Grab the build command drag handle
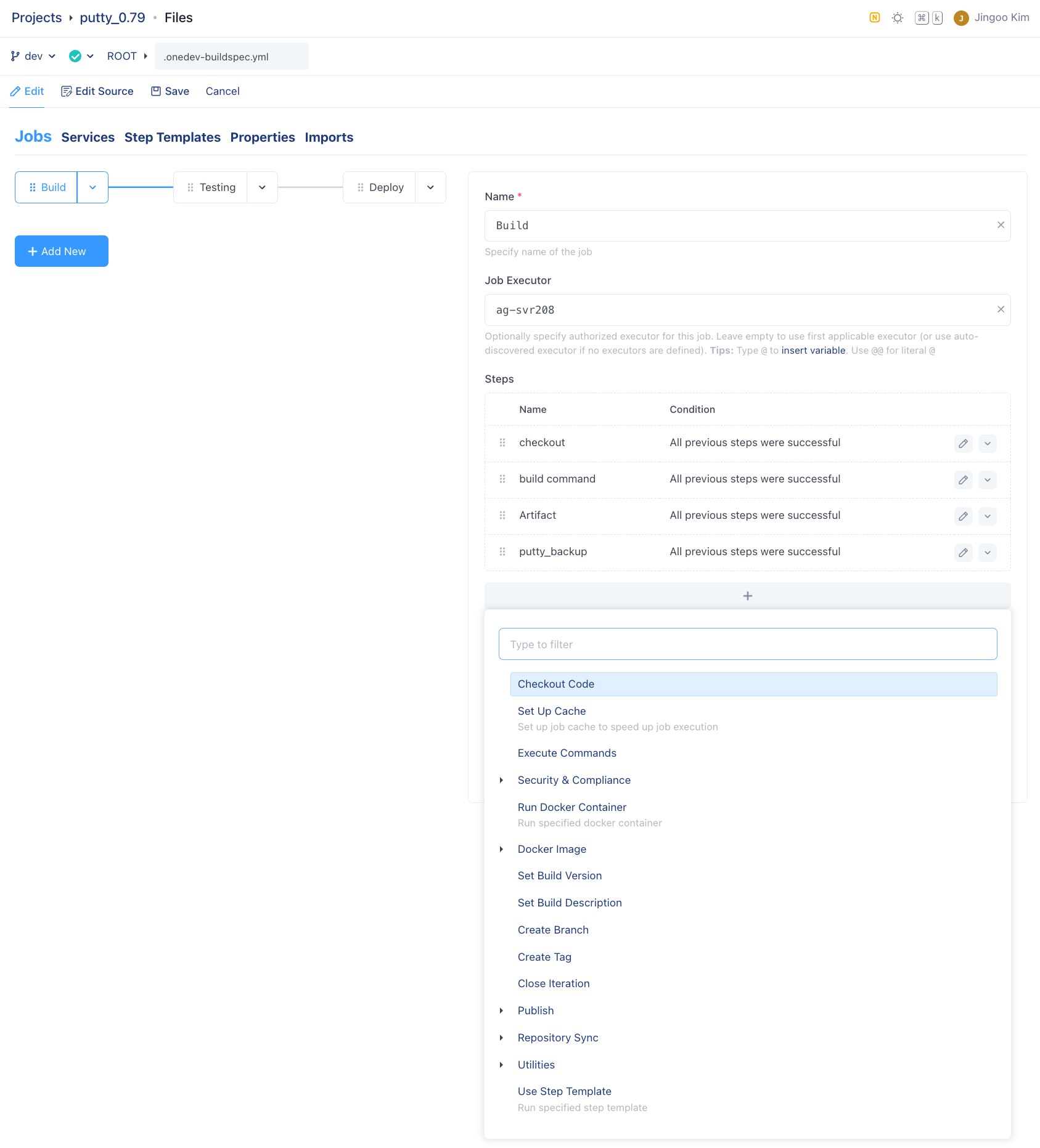The height and width of the screenshot is (1148, 1040). 502,479
